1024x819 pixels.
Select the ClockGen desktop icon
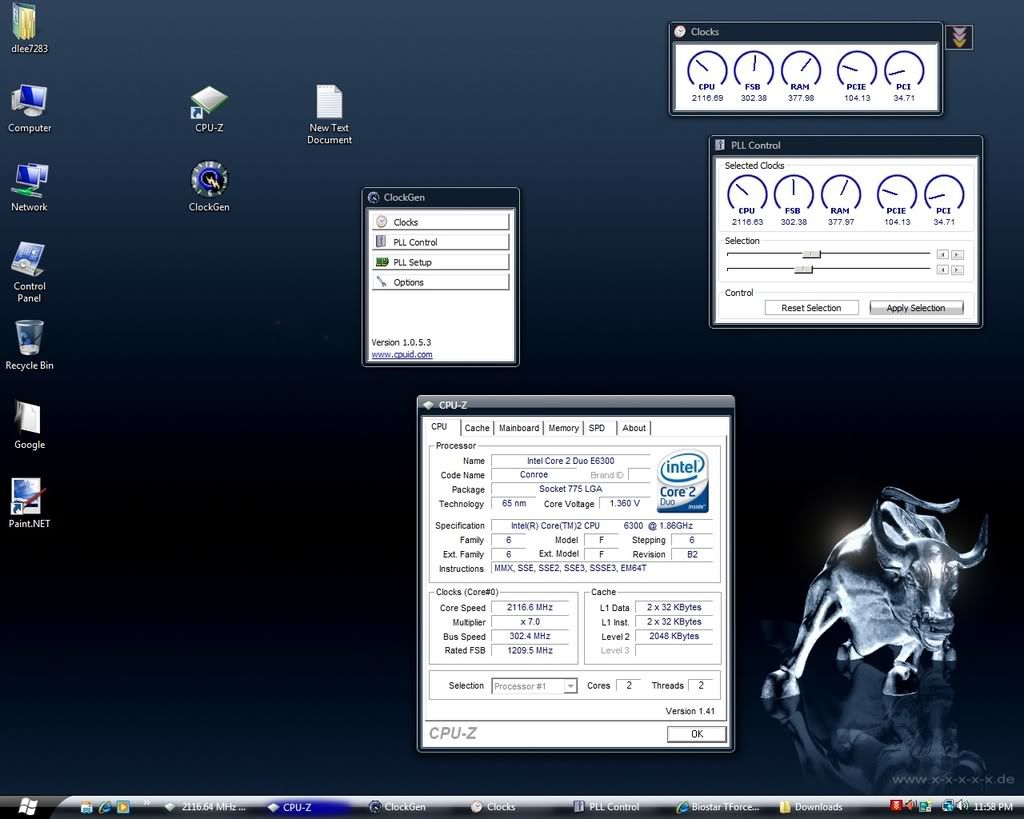(x=209, y=187)
